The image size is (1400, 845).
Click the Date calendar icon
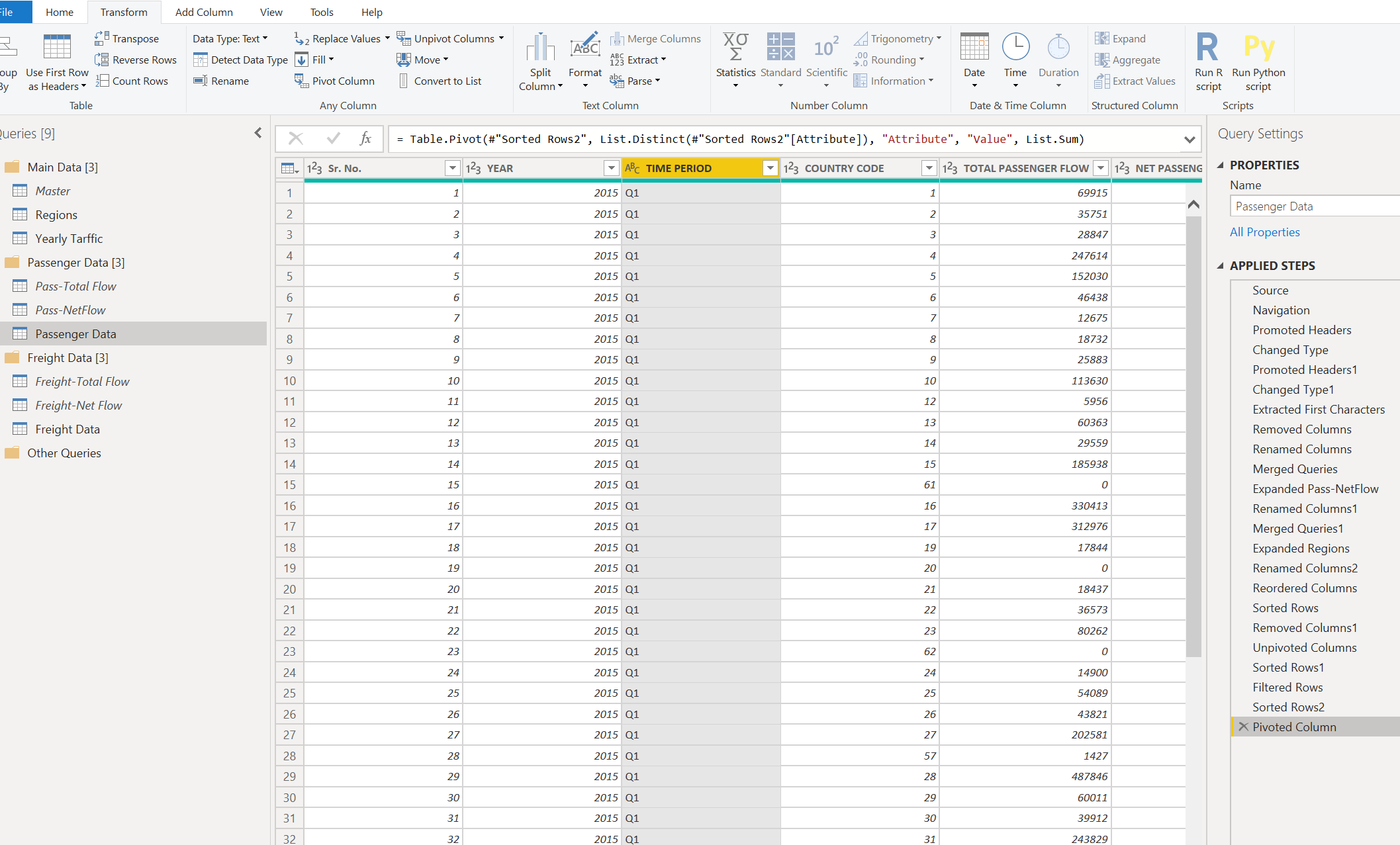click(974, 46)
